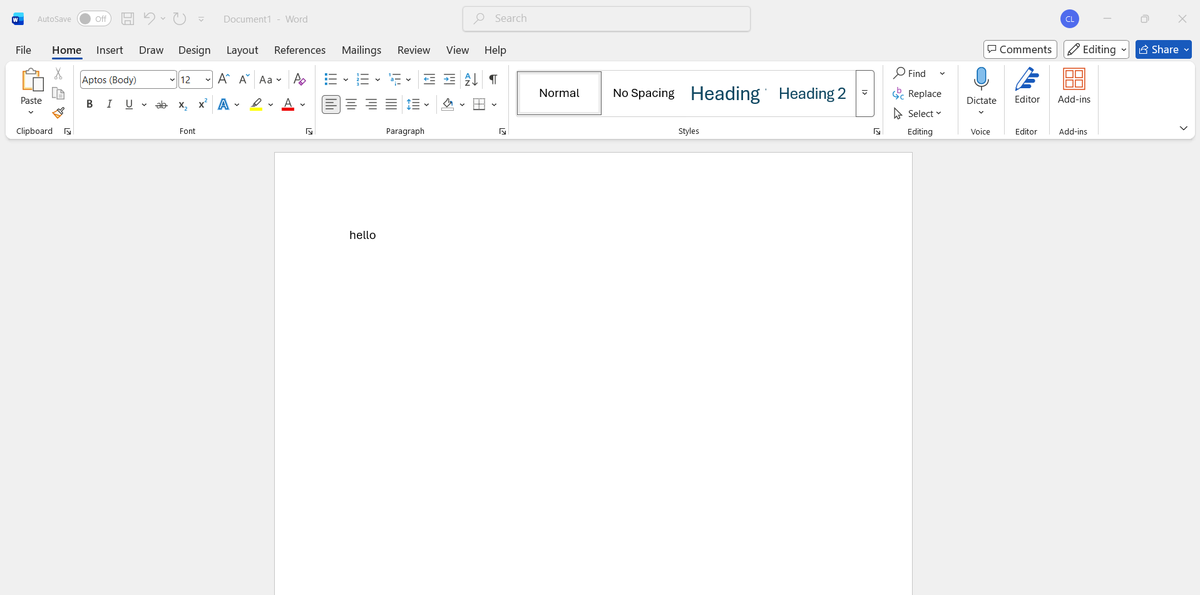Open the Comments pane
This screenshot has height=595, width=1200.
pyautogui.click(x=1020, y=49)
